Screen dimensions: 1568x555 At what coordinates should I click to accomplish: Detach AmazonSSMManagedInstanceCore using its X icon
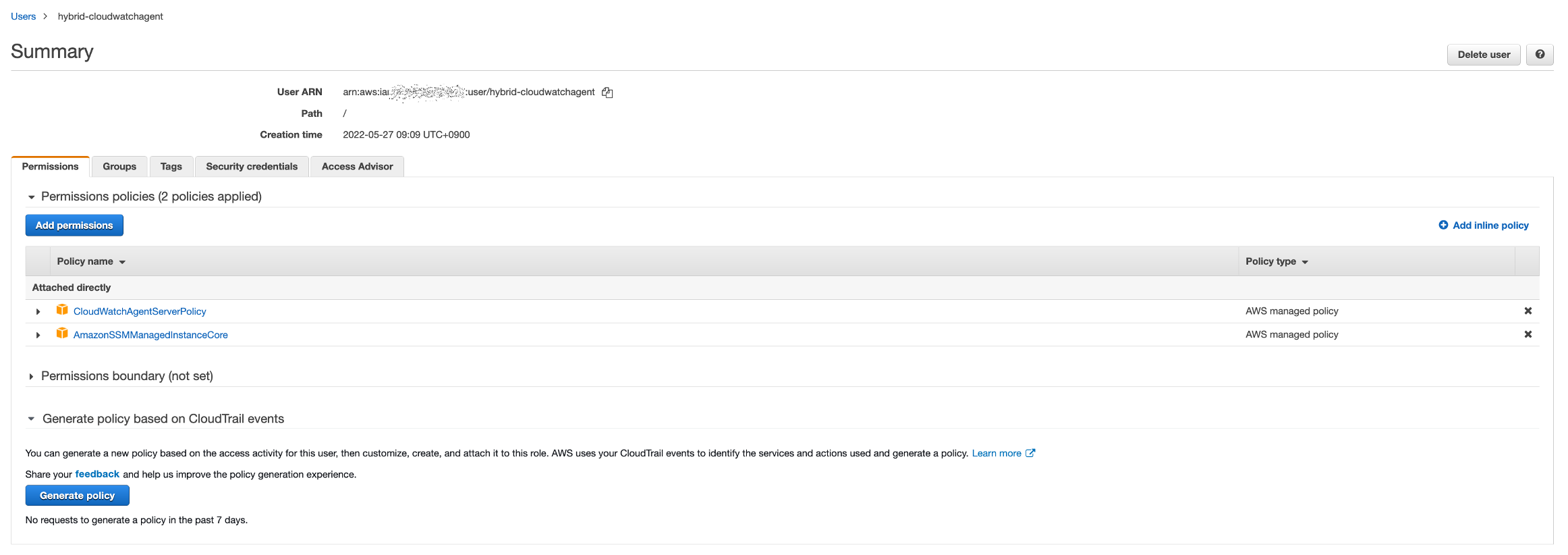pyautogui.click(x=1528, y=334)
